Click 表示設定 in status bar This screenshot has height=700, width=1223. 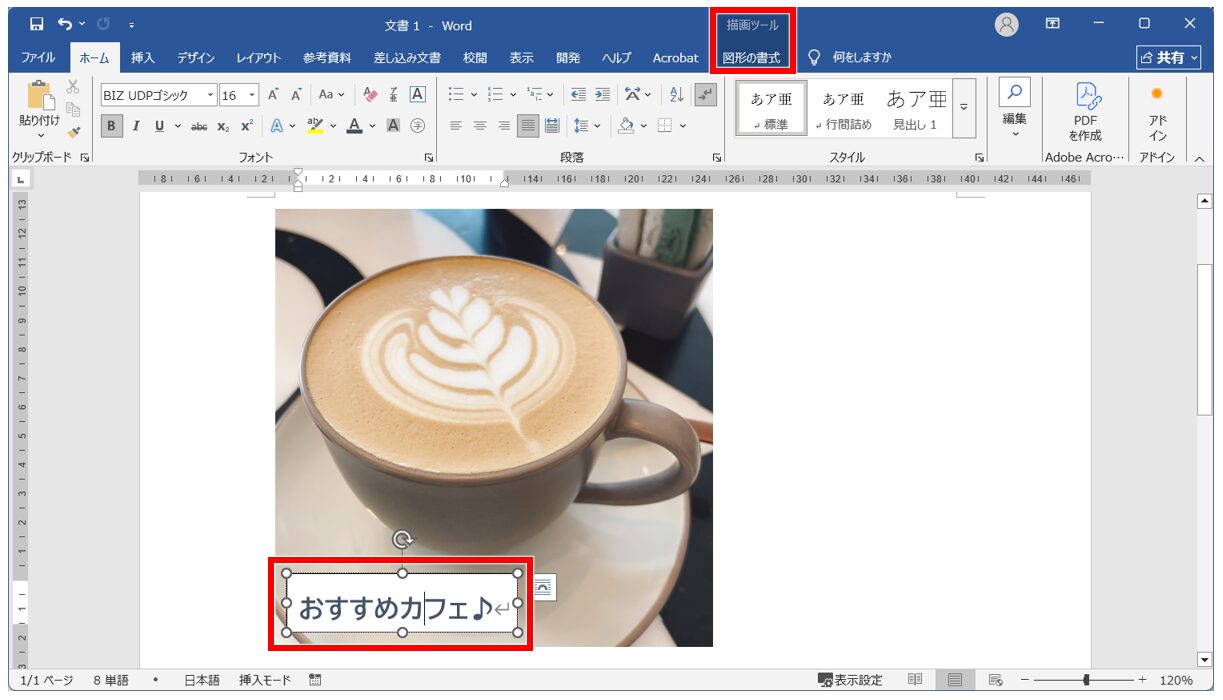coord(850,680)
